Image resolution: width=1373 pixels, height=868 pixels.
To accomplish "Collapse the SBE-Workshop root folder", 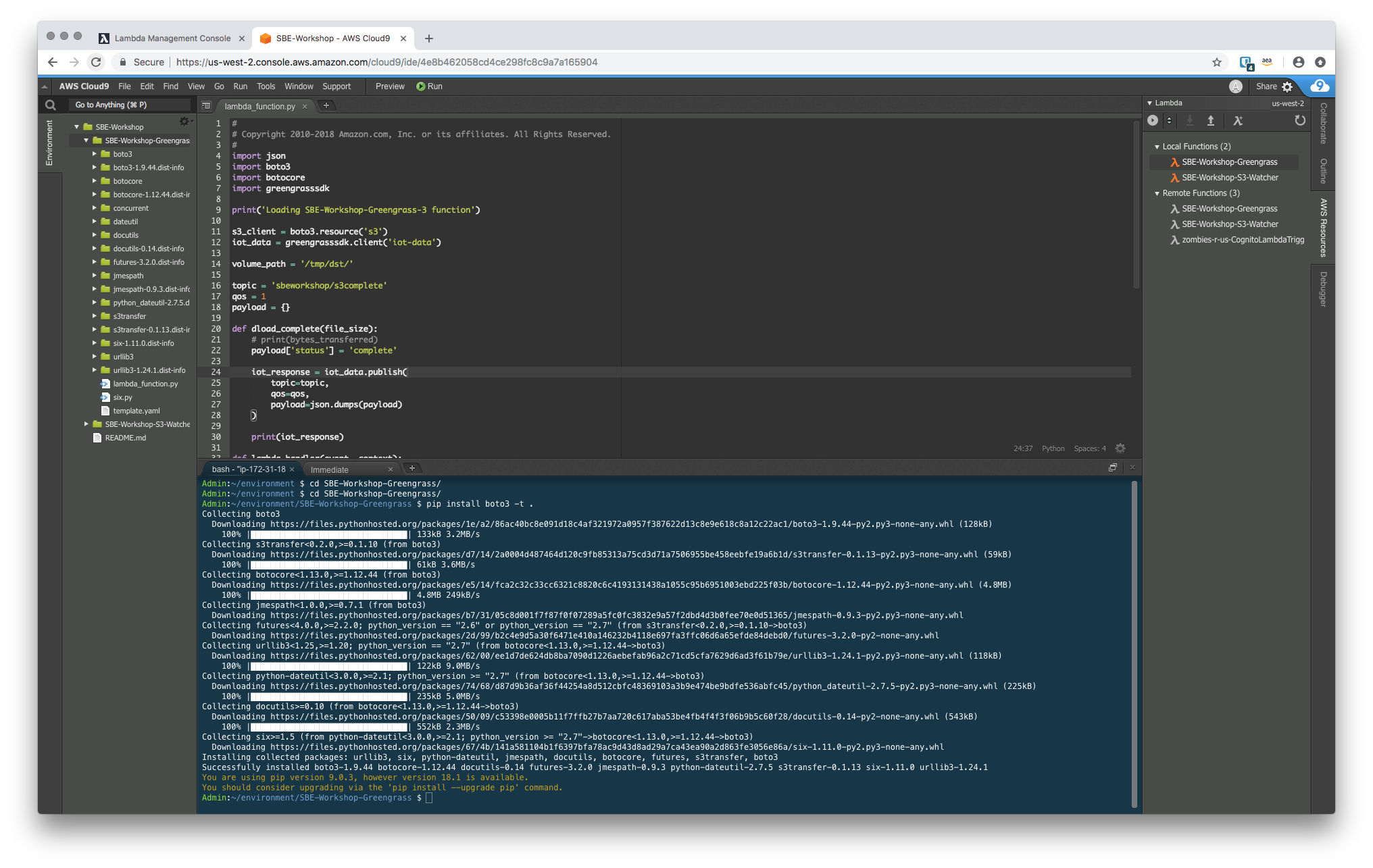I will 76,127.
